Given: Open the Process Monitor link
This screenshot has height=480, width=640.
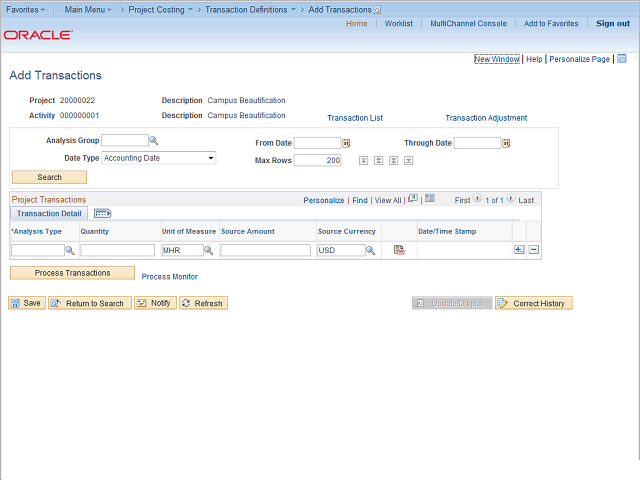Looking at the screenshot, I should point(169,277).
